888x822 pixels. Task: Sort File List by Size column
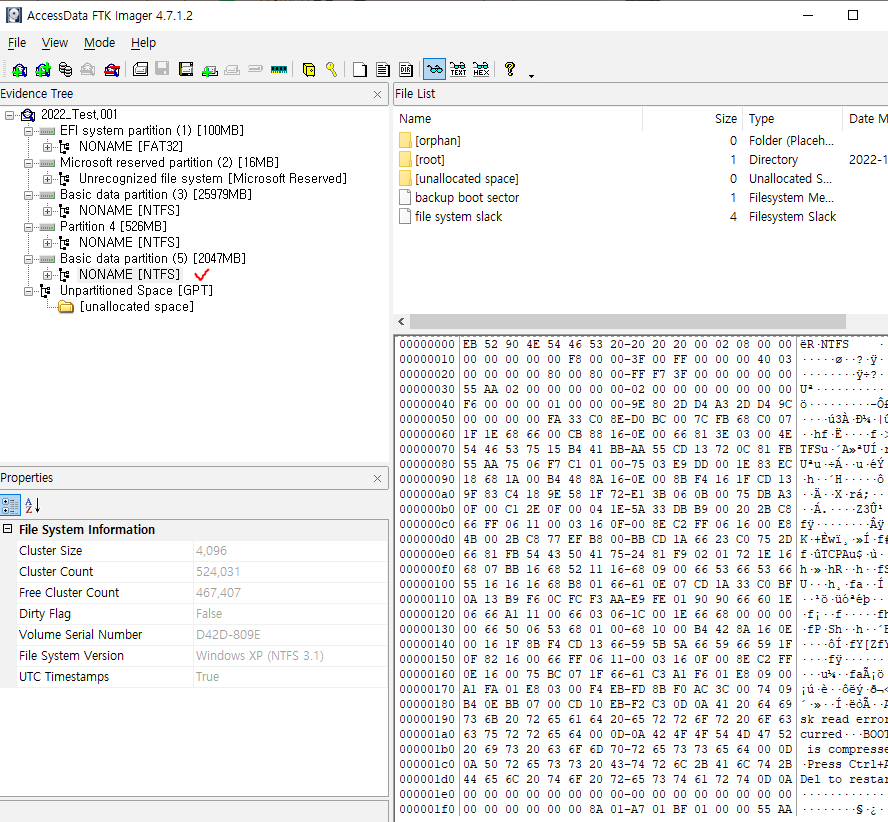coord(693,118)
